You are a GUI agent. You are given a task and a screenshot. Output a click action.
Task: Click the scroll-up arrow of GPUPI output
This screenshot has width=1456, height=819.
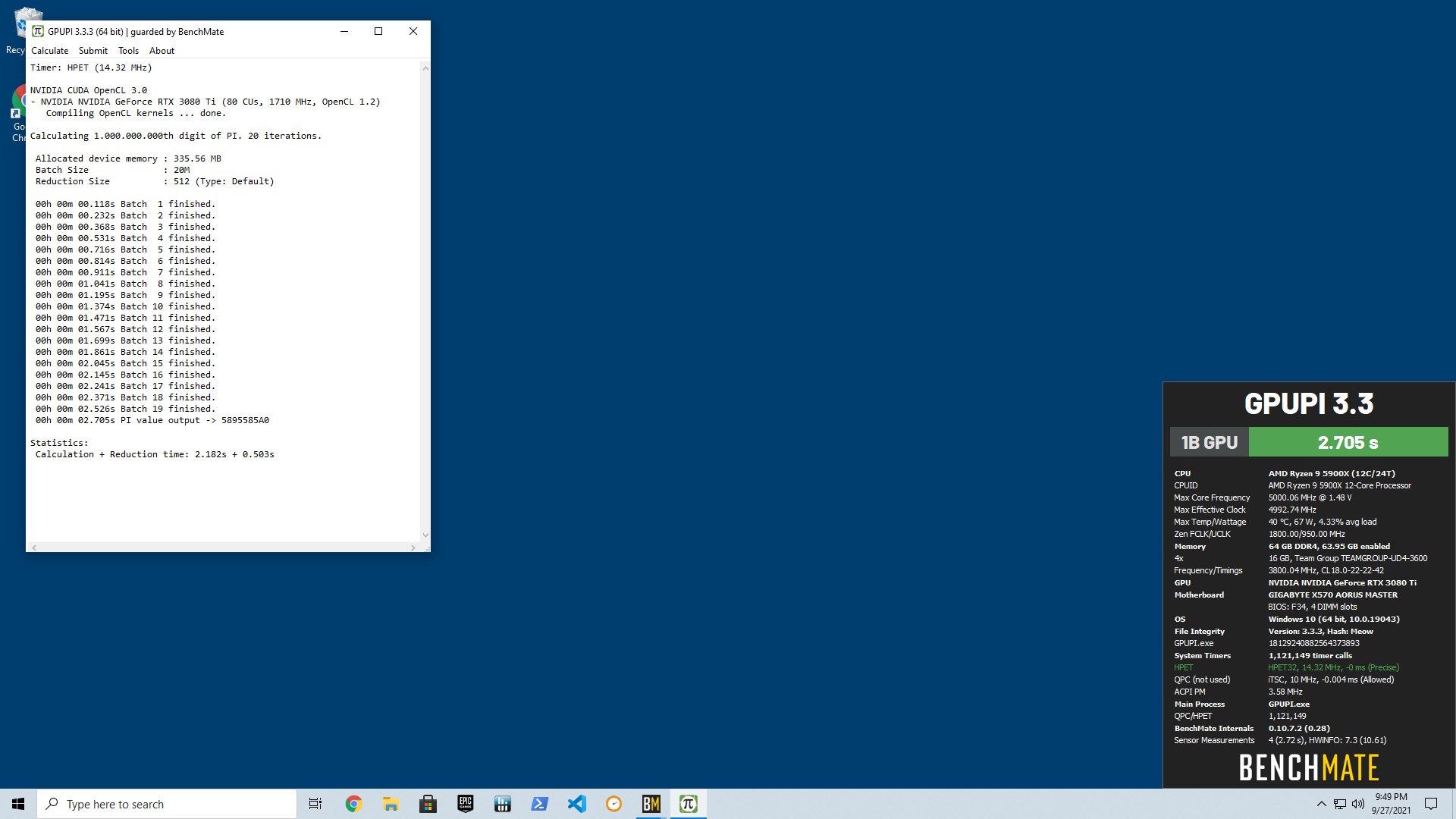pyautogui.click(x=425, y=68)
